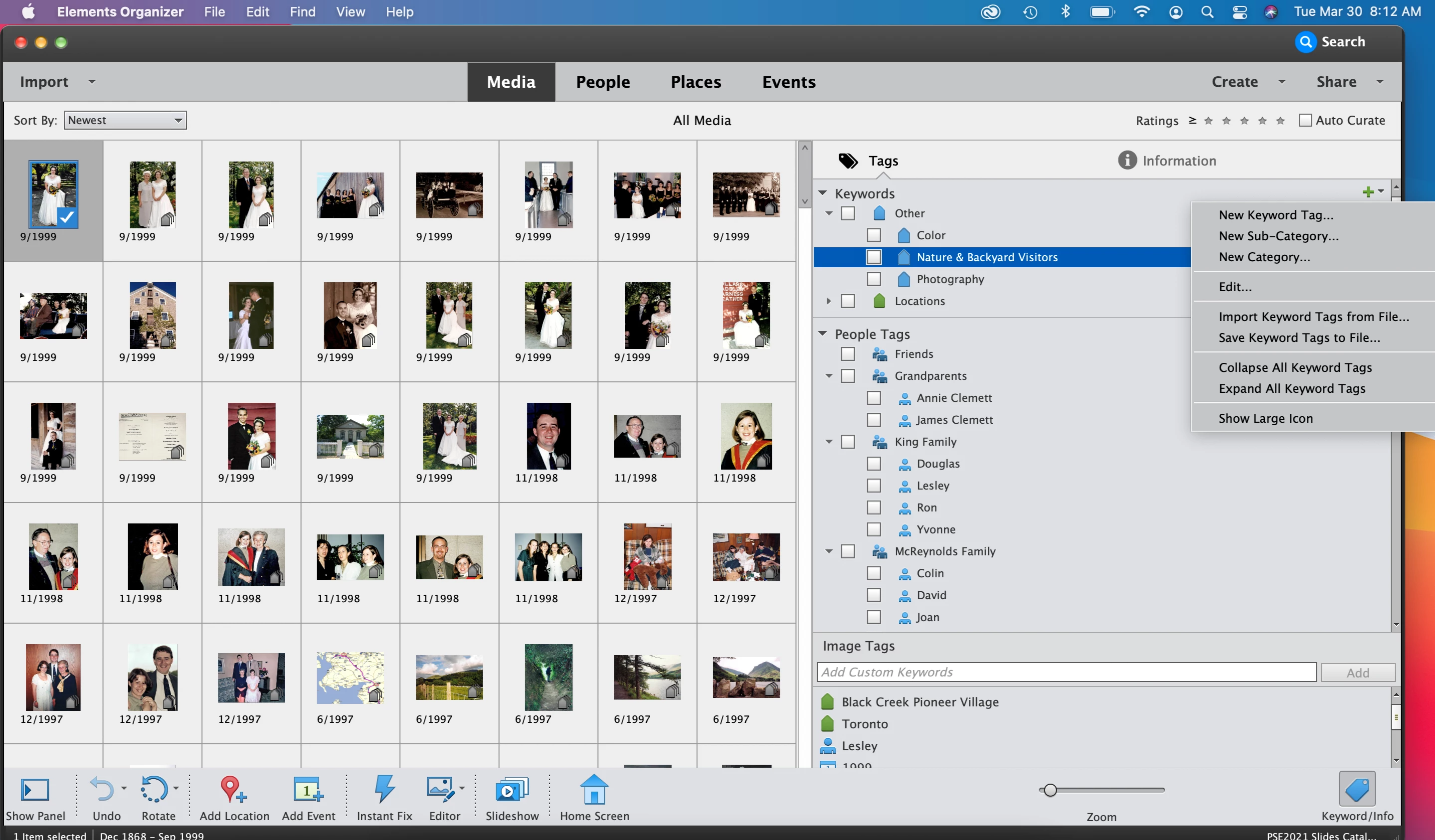1435x840 pixels.
Task: Click the Add custom keyword button
Action: click(x=1357, y=672)
